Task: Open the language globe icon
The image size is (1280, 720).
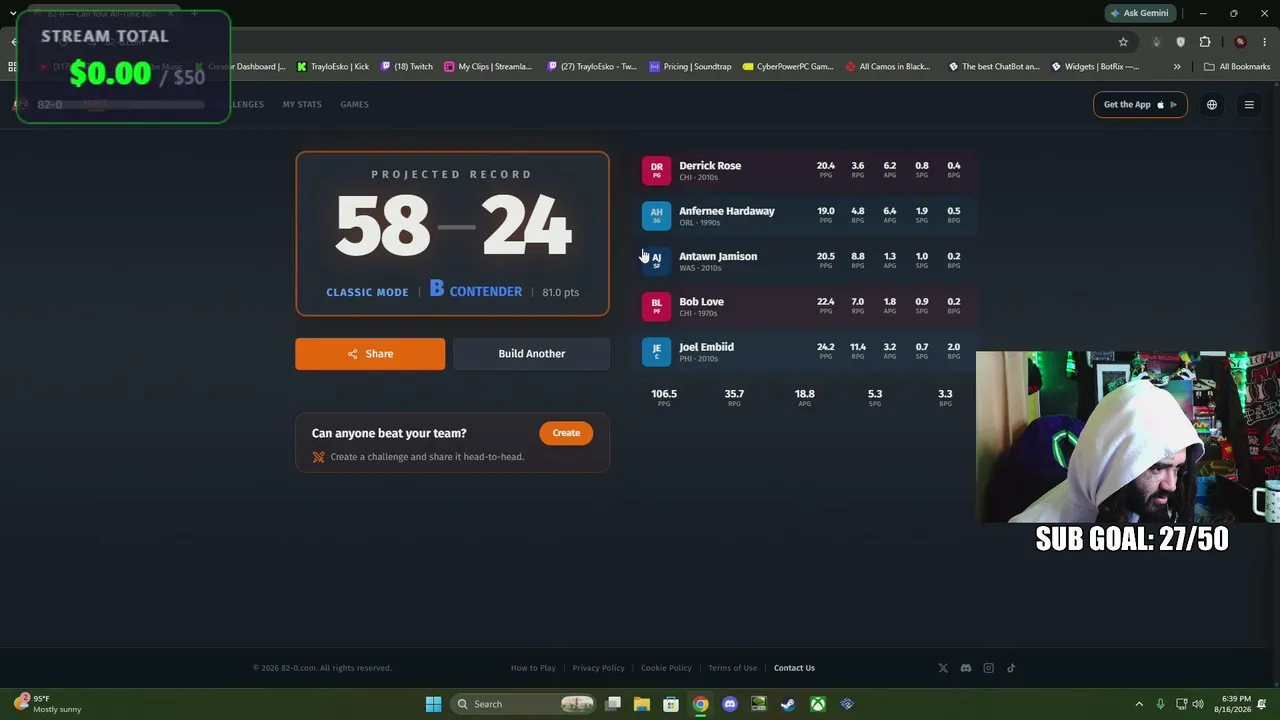Action: point(1212,105)
